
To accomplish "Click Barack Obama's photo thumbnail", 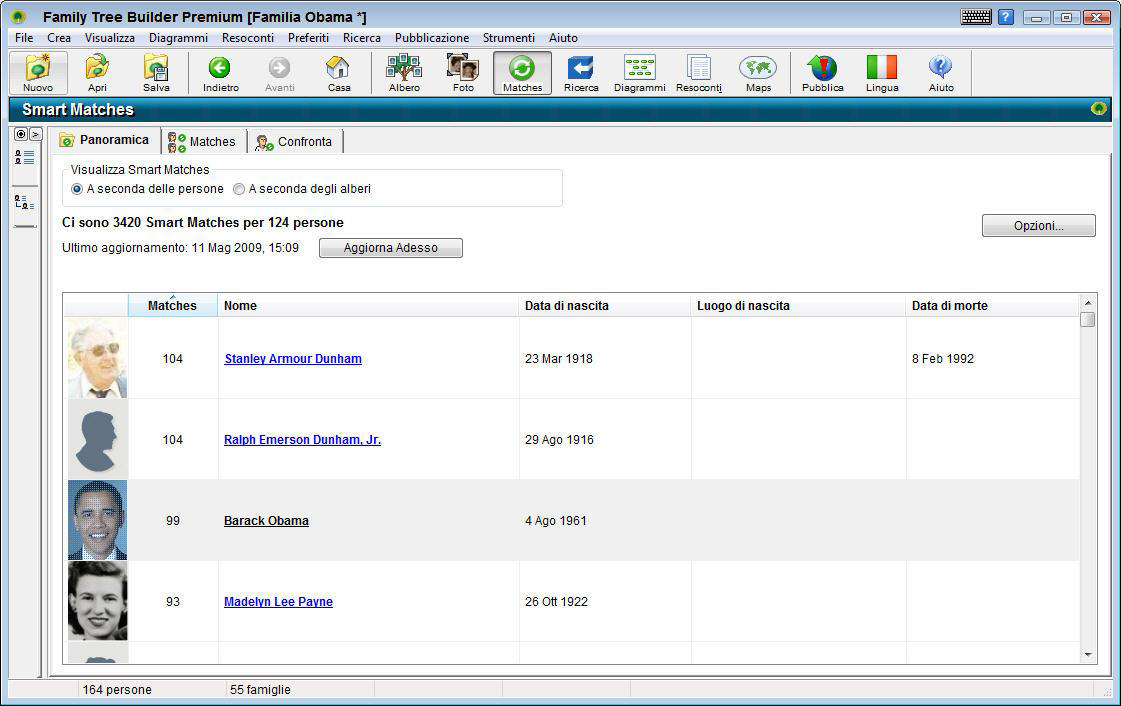I will (97, 519).
